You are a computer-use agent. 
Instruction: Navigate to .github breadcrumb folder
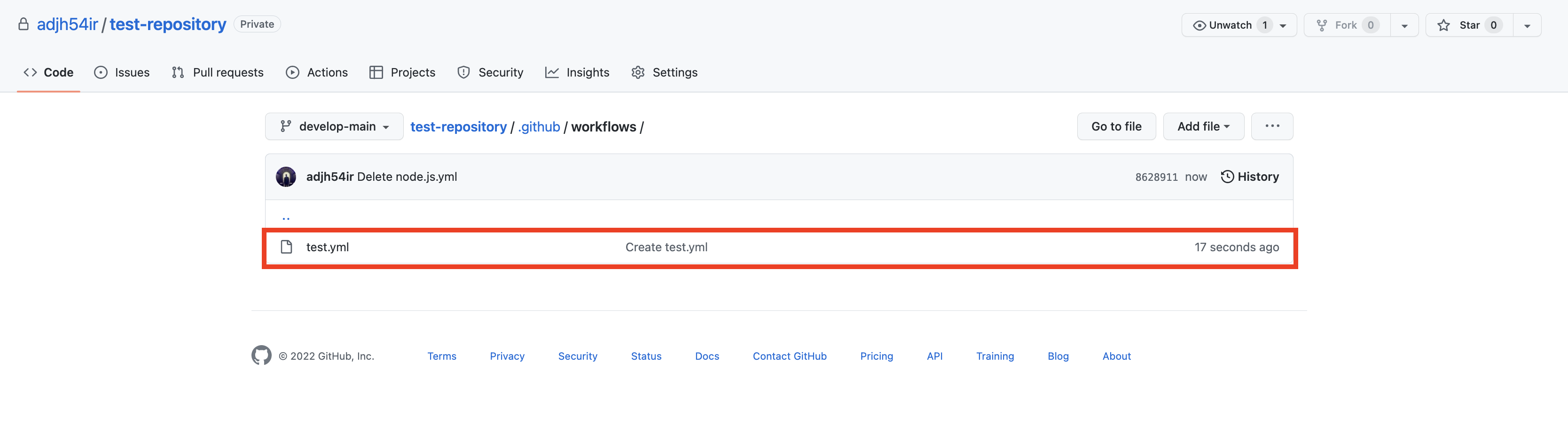(539, 126)
